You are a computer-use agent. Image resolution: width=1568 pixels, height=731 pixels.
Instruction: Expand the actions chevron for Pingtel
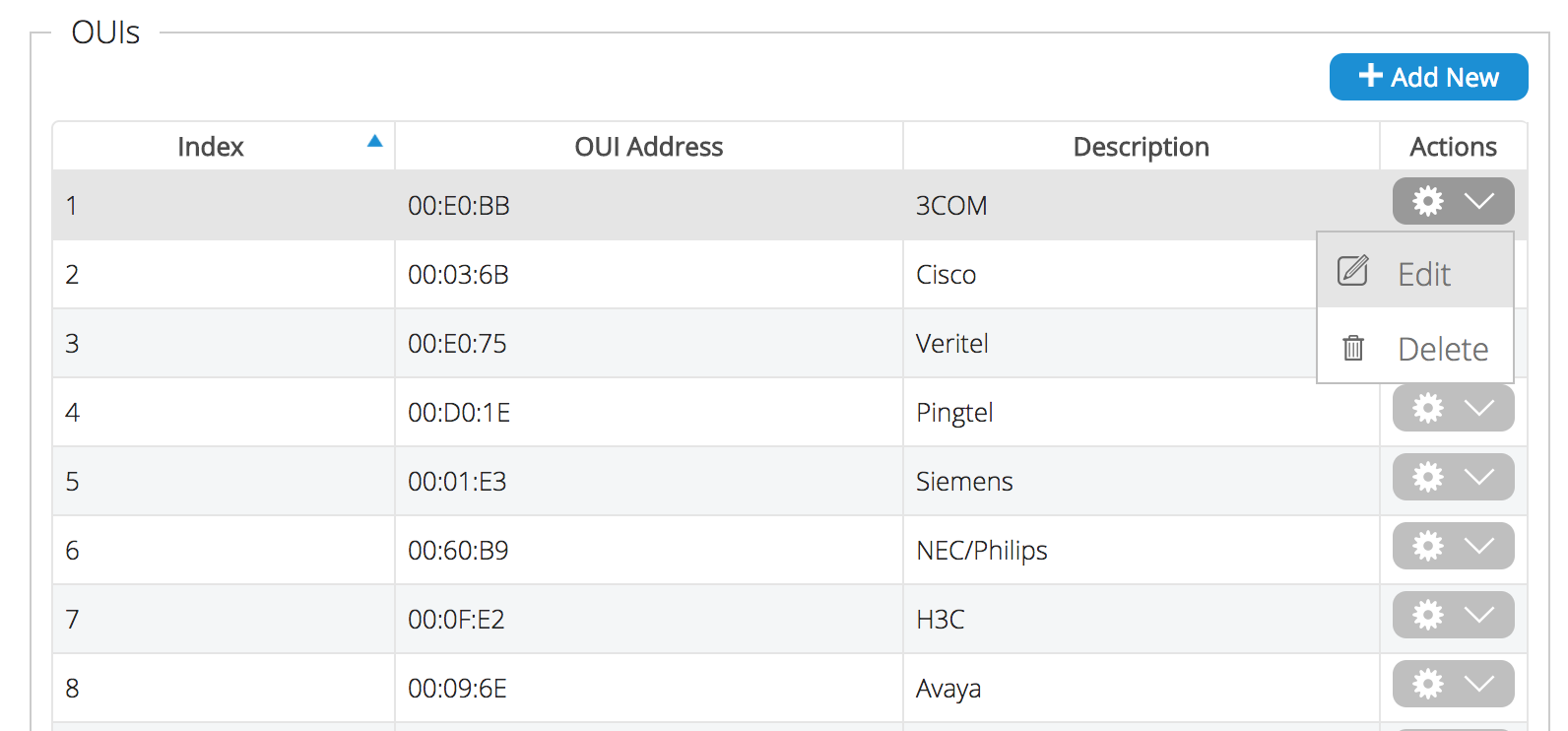click(x=1478, y=408)
